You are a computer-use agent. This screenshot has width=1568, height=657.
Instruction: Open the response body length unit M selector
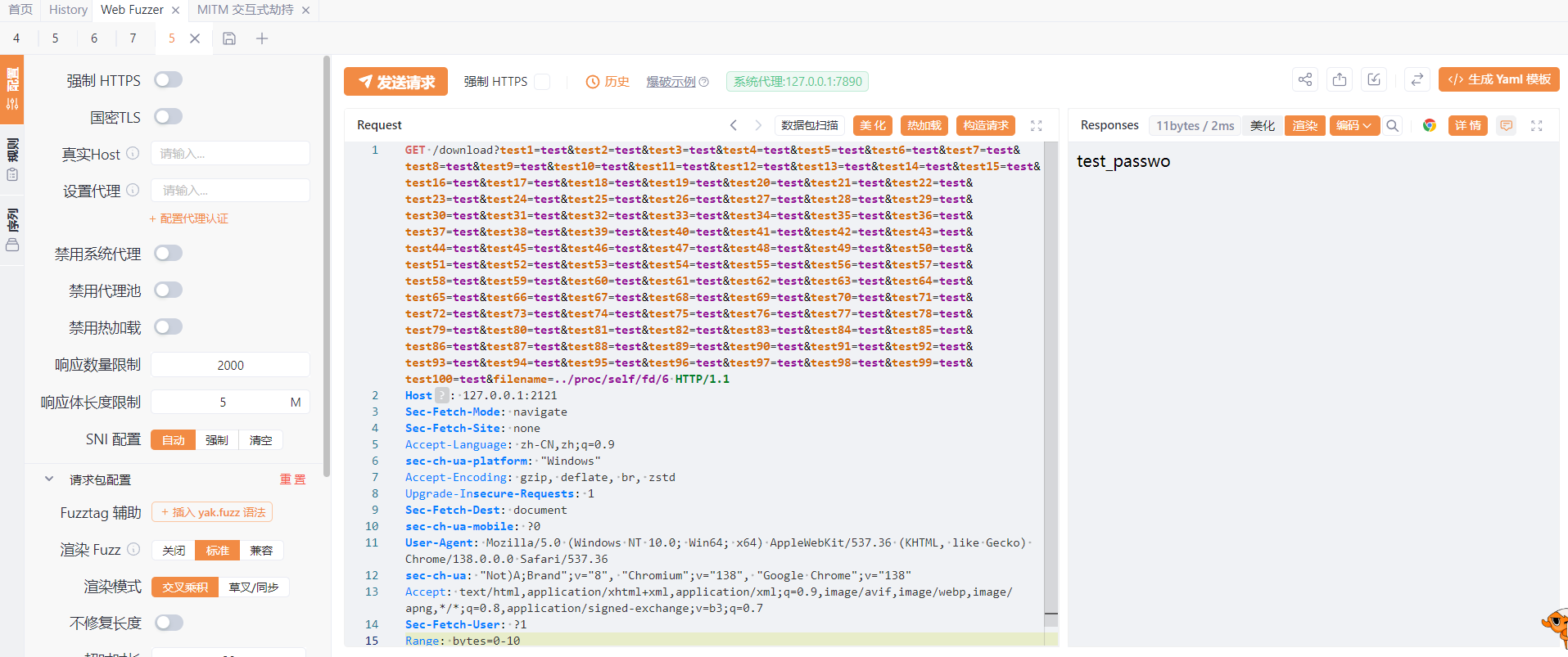click(x=296, y=403)
